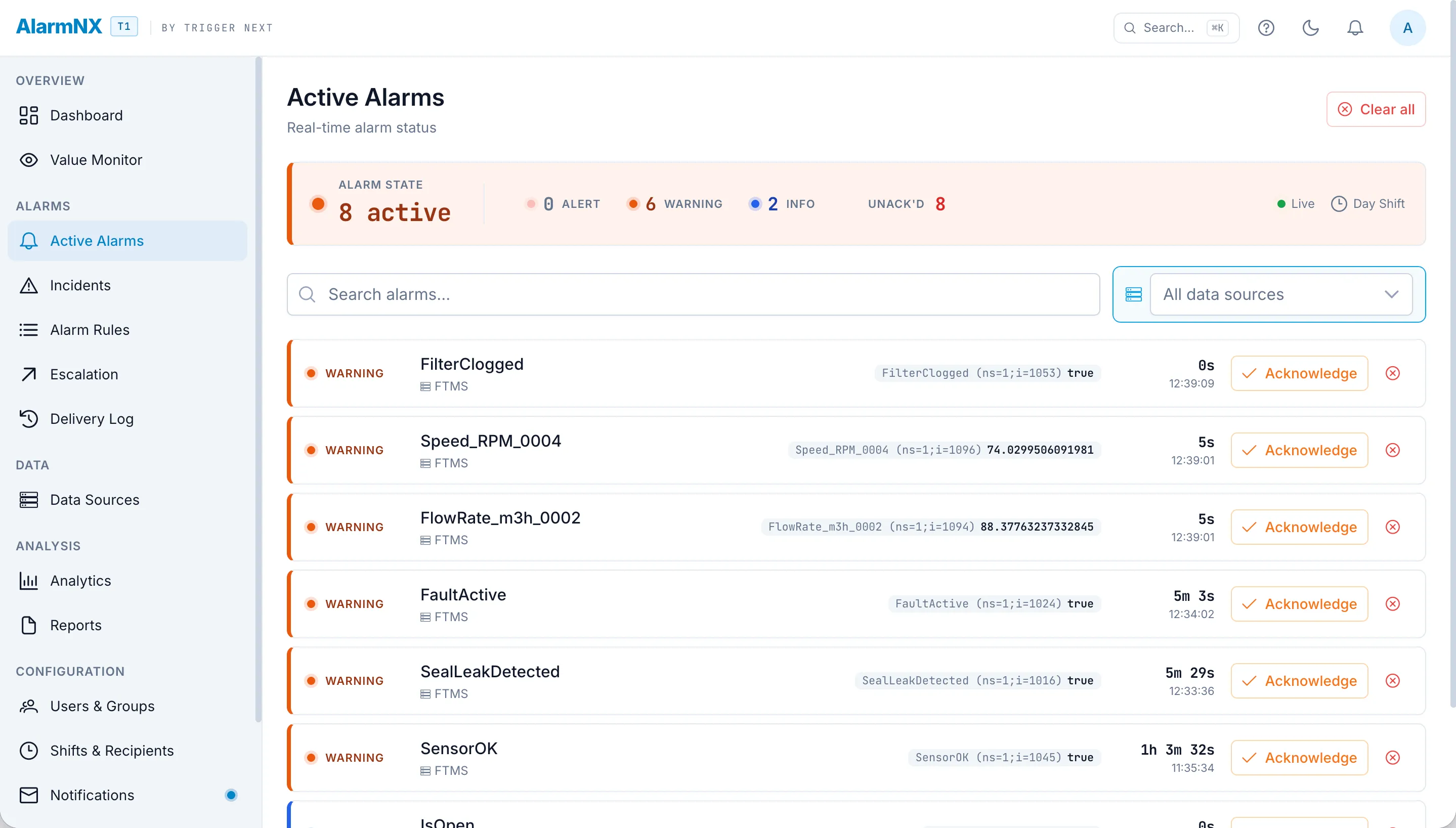Acknowledge the SensorOK alarm
The width and height of the screenshot is (1456, 828).
[1299, 757]
